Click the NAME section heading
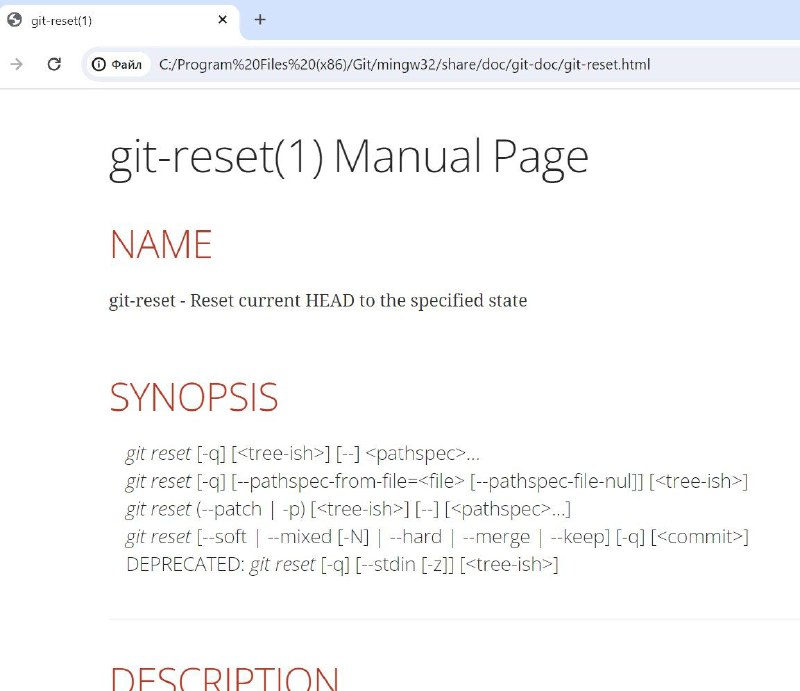Screen dimensions: 800x691 point(161,244)
